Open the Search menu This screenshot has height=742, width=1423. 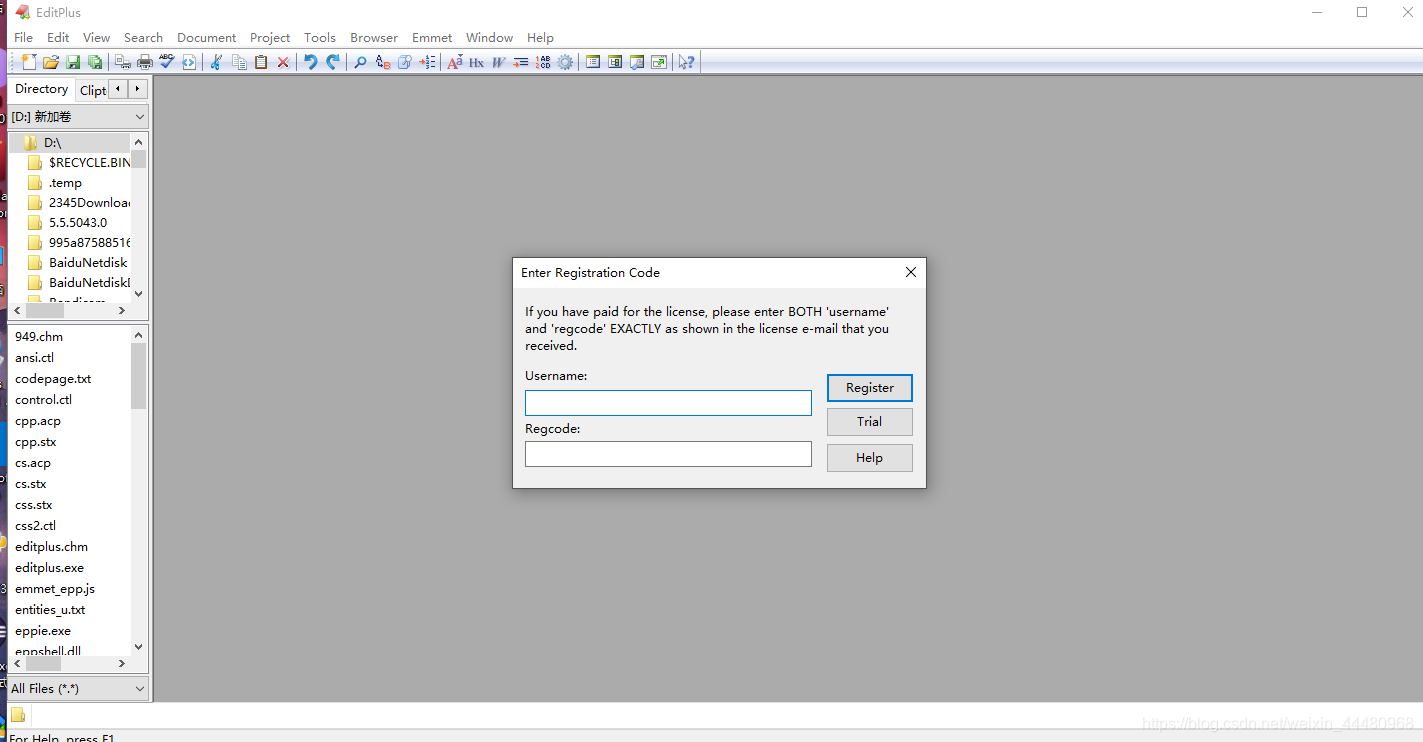coord(143,37)
